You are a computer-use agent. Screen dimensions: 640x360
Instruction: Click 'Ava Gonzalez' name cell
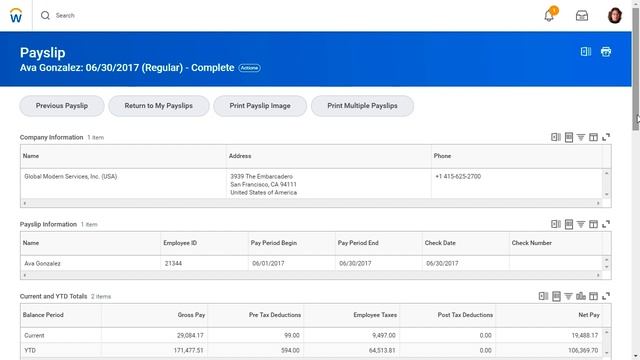[x=42, y=263]
